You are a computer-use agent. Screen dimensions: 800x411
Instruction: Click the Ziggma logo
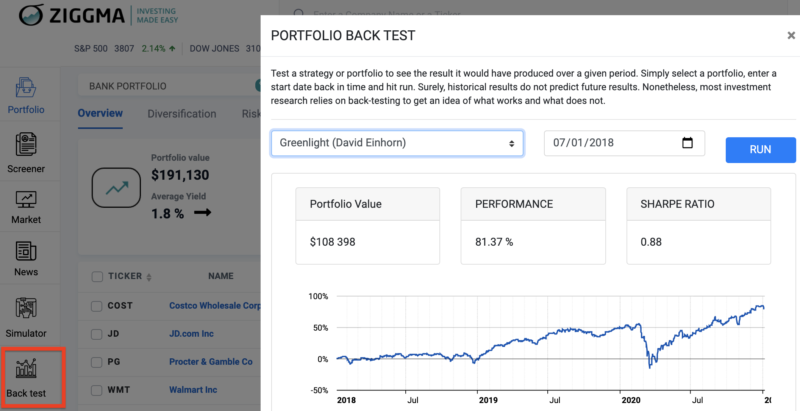[98, 15]
